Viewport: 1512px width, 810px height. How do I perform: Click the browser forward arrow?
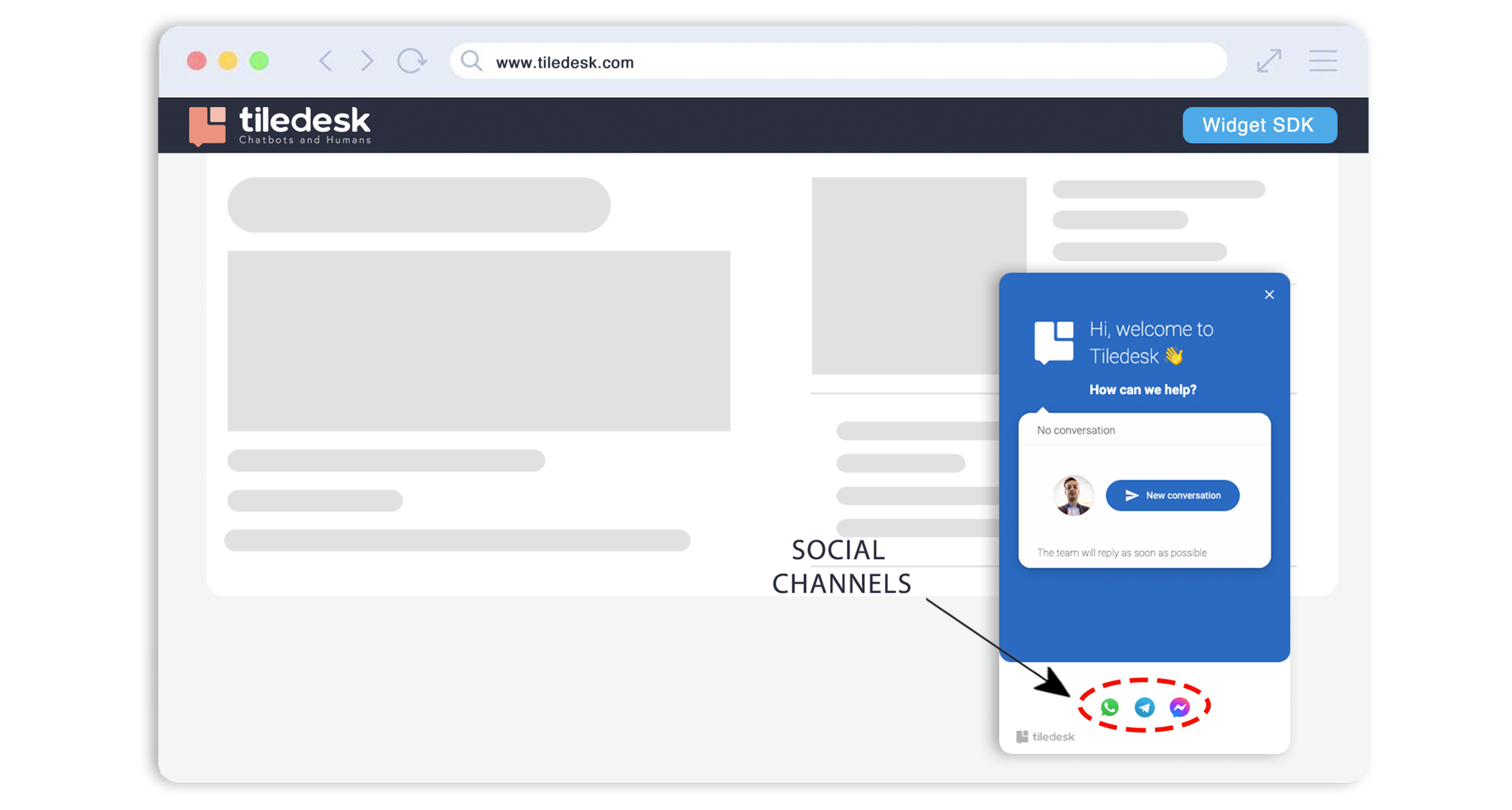tap(367, 61)
